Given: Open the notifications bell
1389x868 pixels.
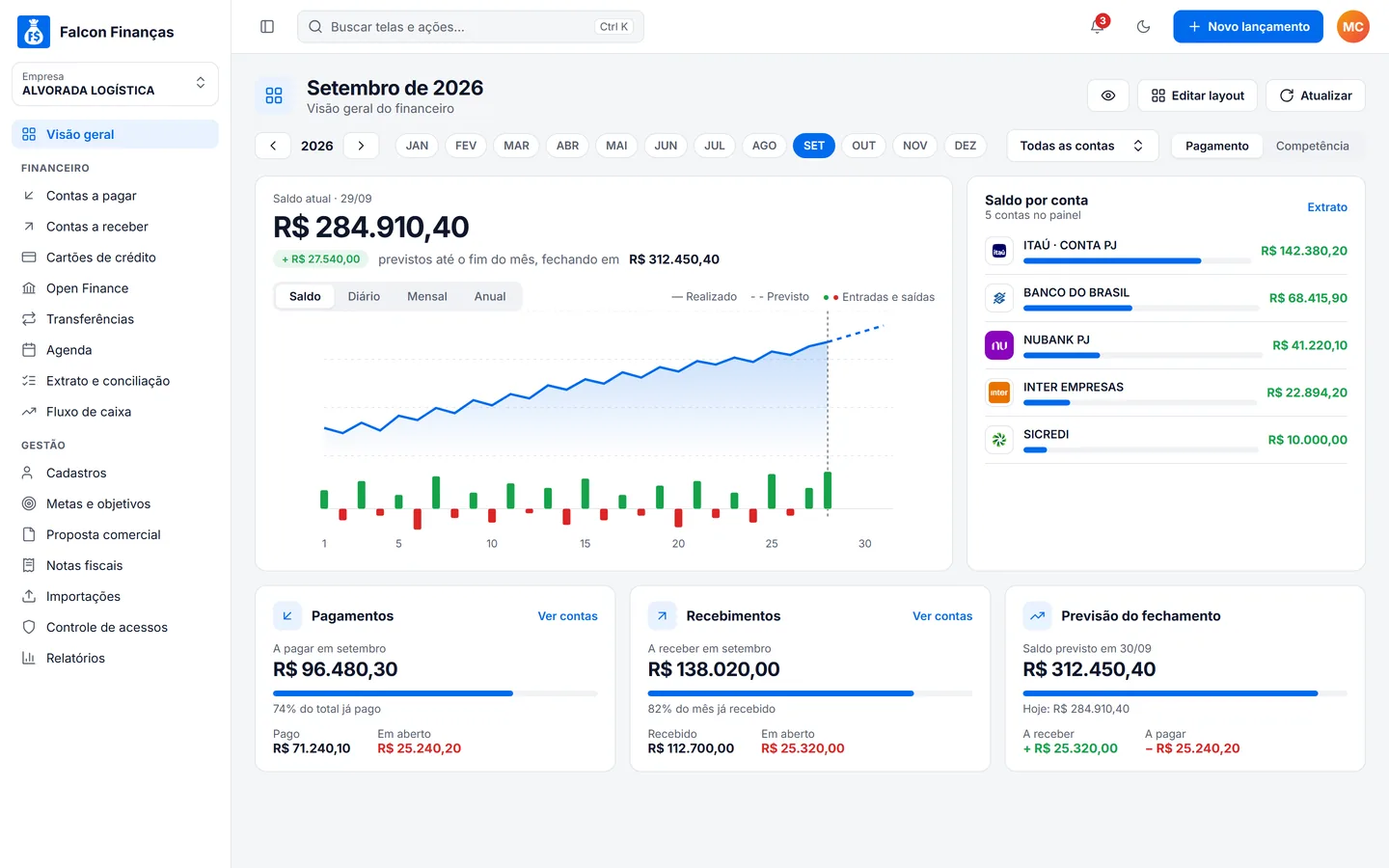Looking at the screenshot, I should pos(1098,26).
